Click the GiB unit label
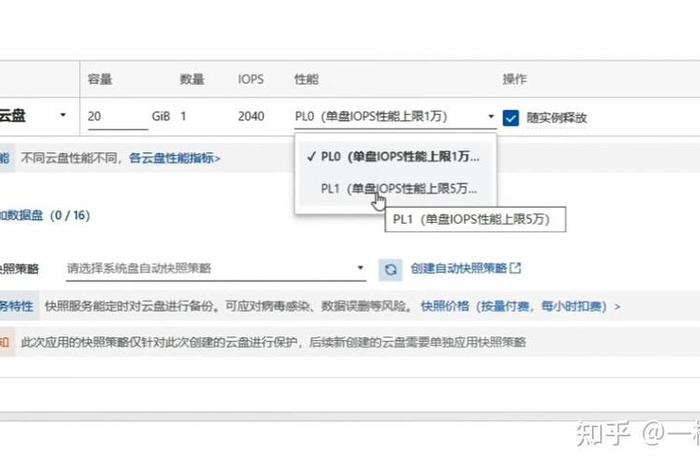 pos(161,116)
